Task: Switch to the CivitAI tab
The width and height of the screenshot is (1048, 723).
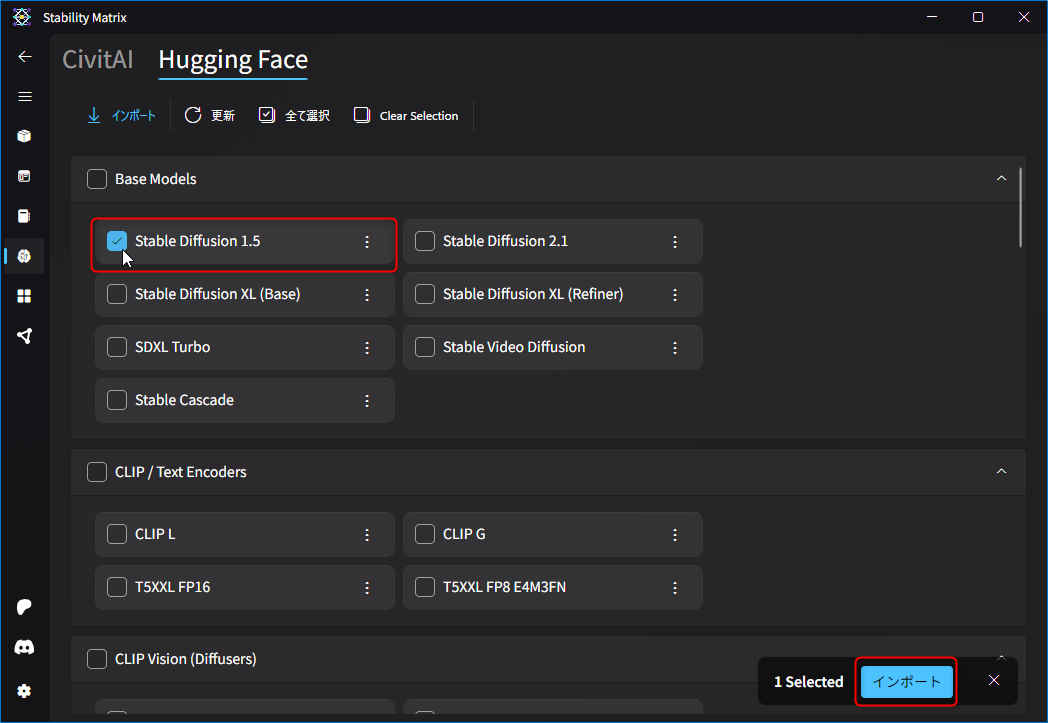Action: point(97,60)
